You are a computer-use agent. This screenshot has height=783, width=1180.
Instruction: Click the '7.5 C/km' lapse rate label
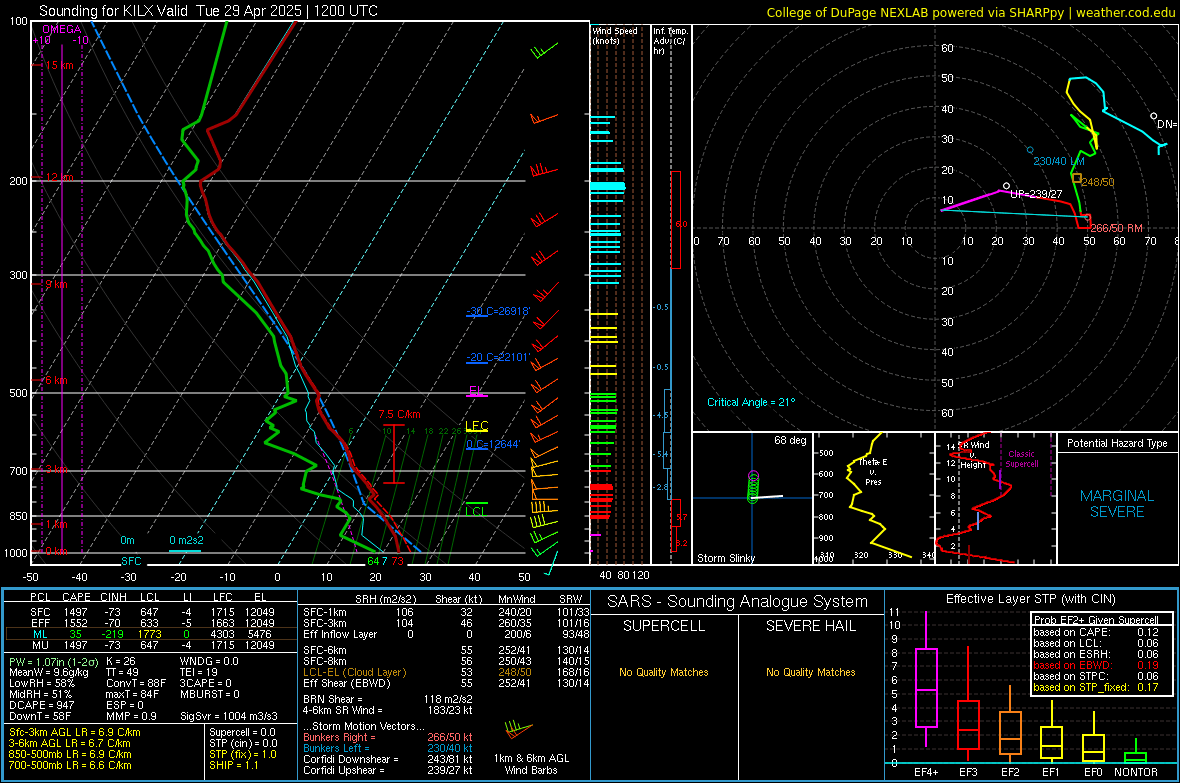point(400,414)
